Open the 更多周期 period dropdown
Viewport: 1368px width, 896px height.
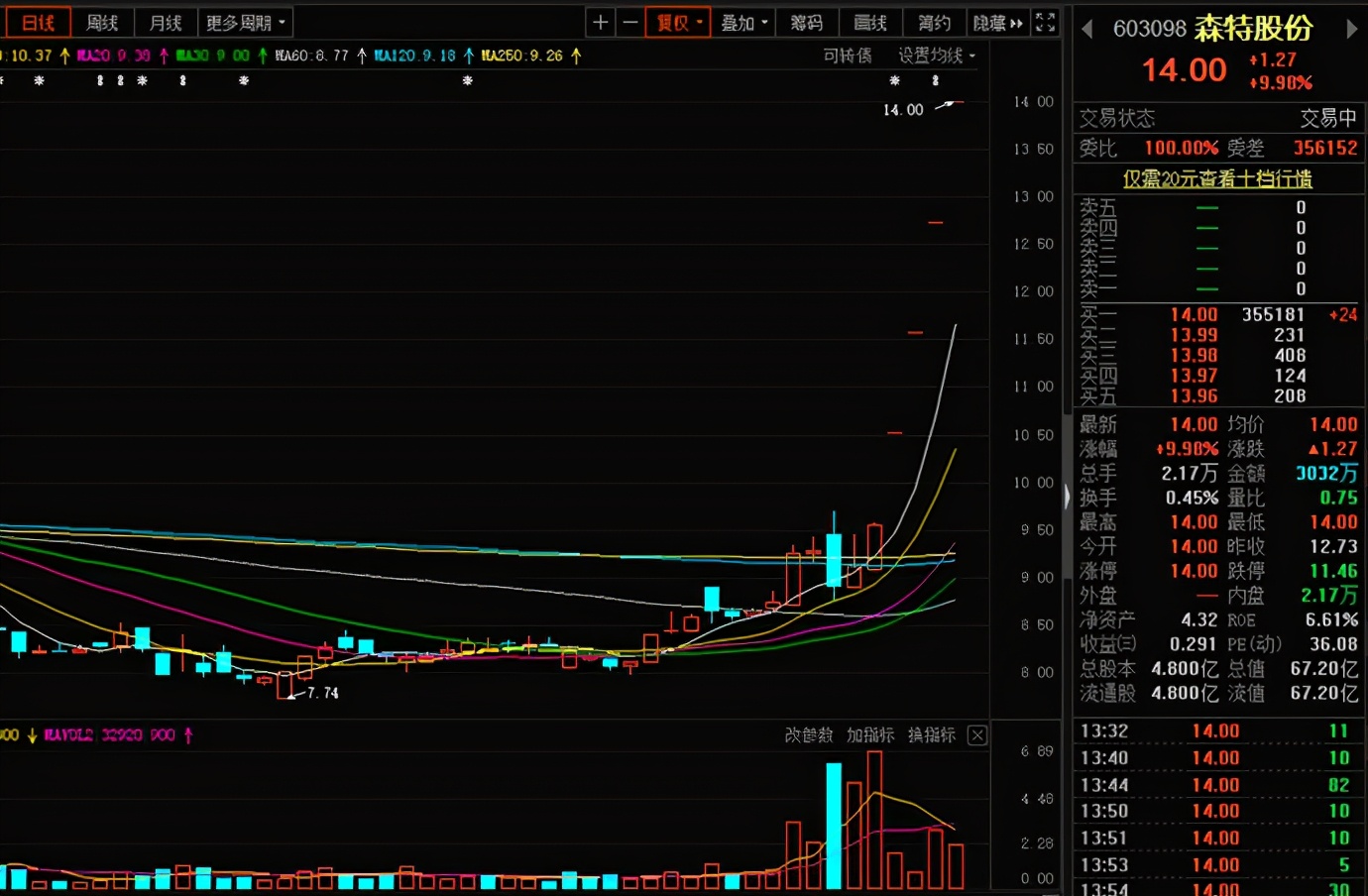tap(245, 22)
